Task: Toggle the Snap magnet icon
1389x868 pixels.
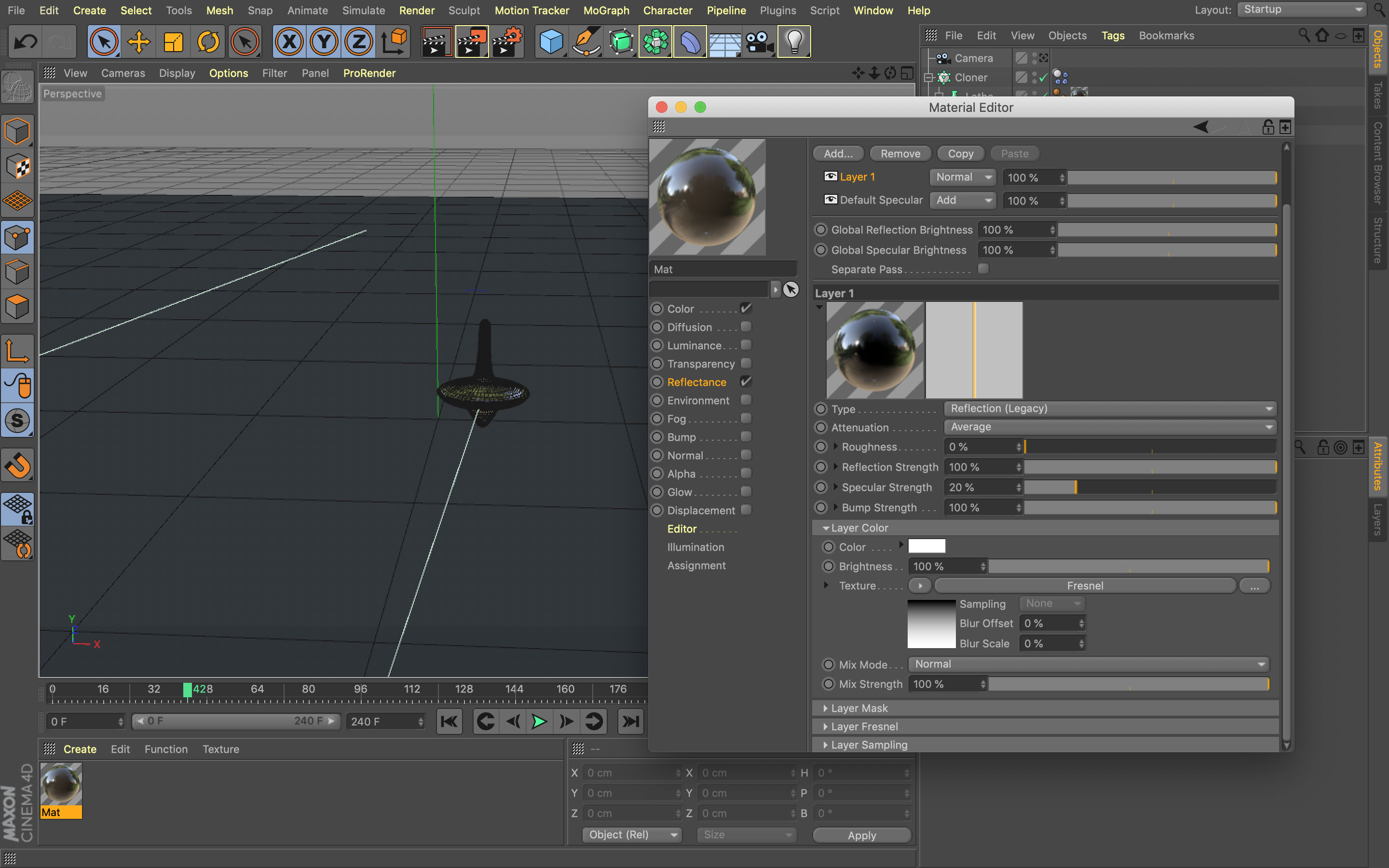Action: click(17, 465)
